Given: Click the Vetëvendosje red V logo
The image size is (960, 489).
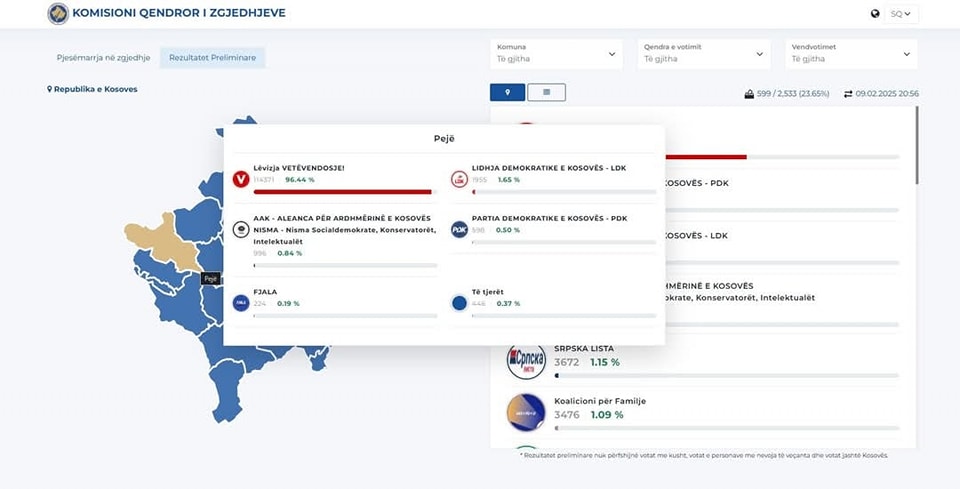Looking at the screenshot, I should click(x=241, y=179).
